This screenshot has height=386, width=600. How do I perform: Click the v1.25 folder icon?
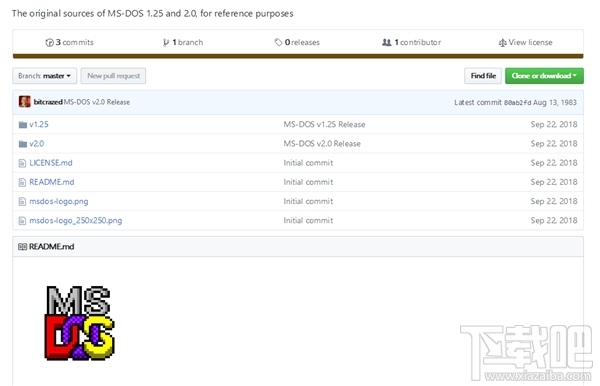tap(23, 125)
